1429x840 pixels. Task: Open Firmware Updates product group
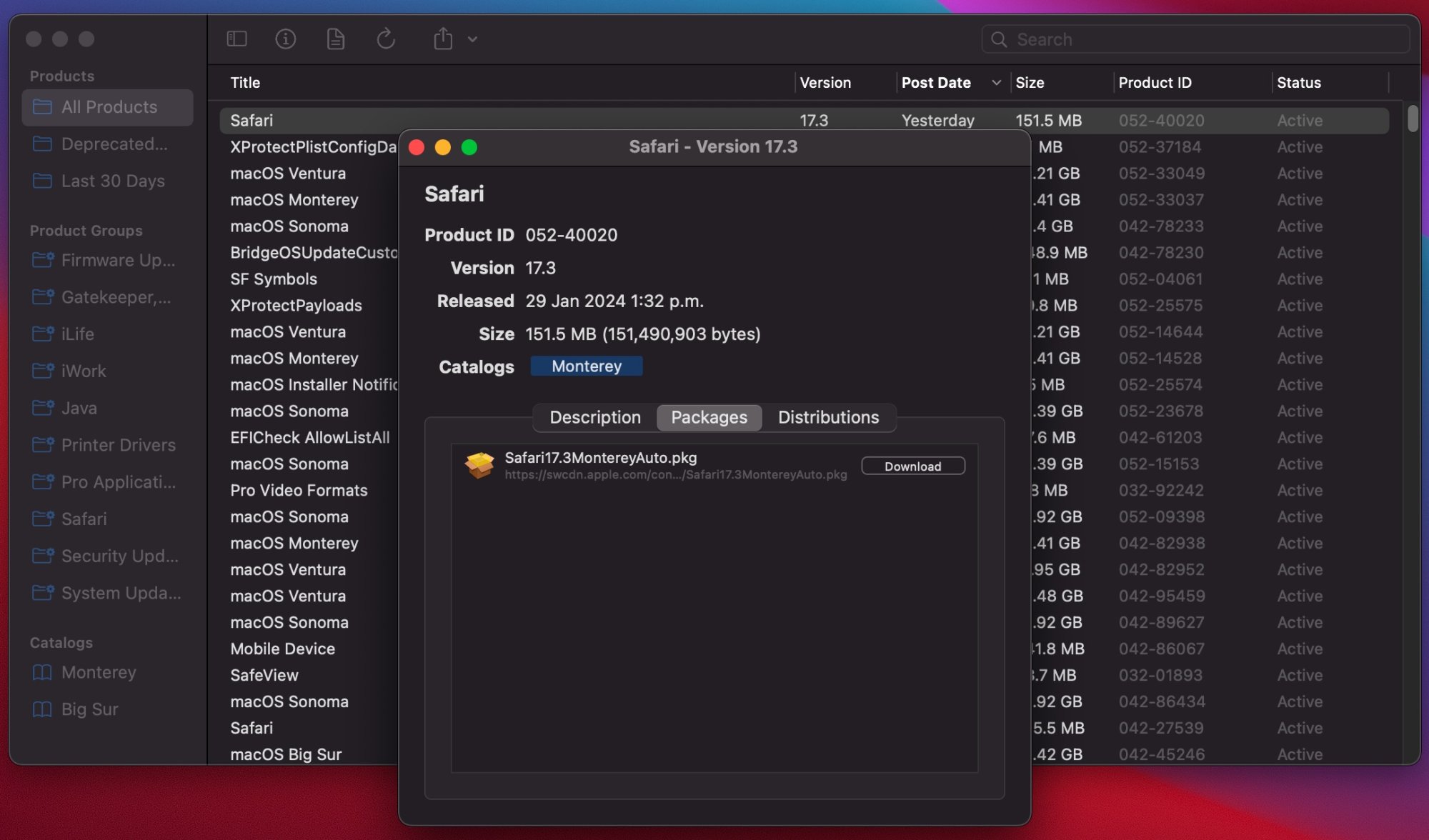coord(108,261)
